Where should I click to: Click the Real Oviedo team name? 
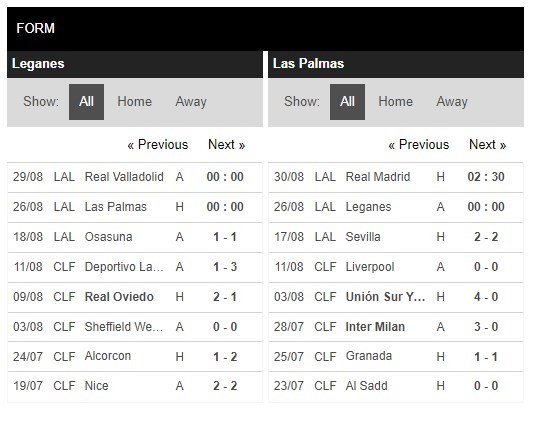point(119,297)
